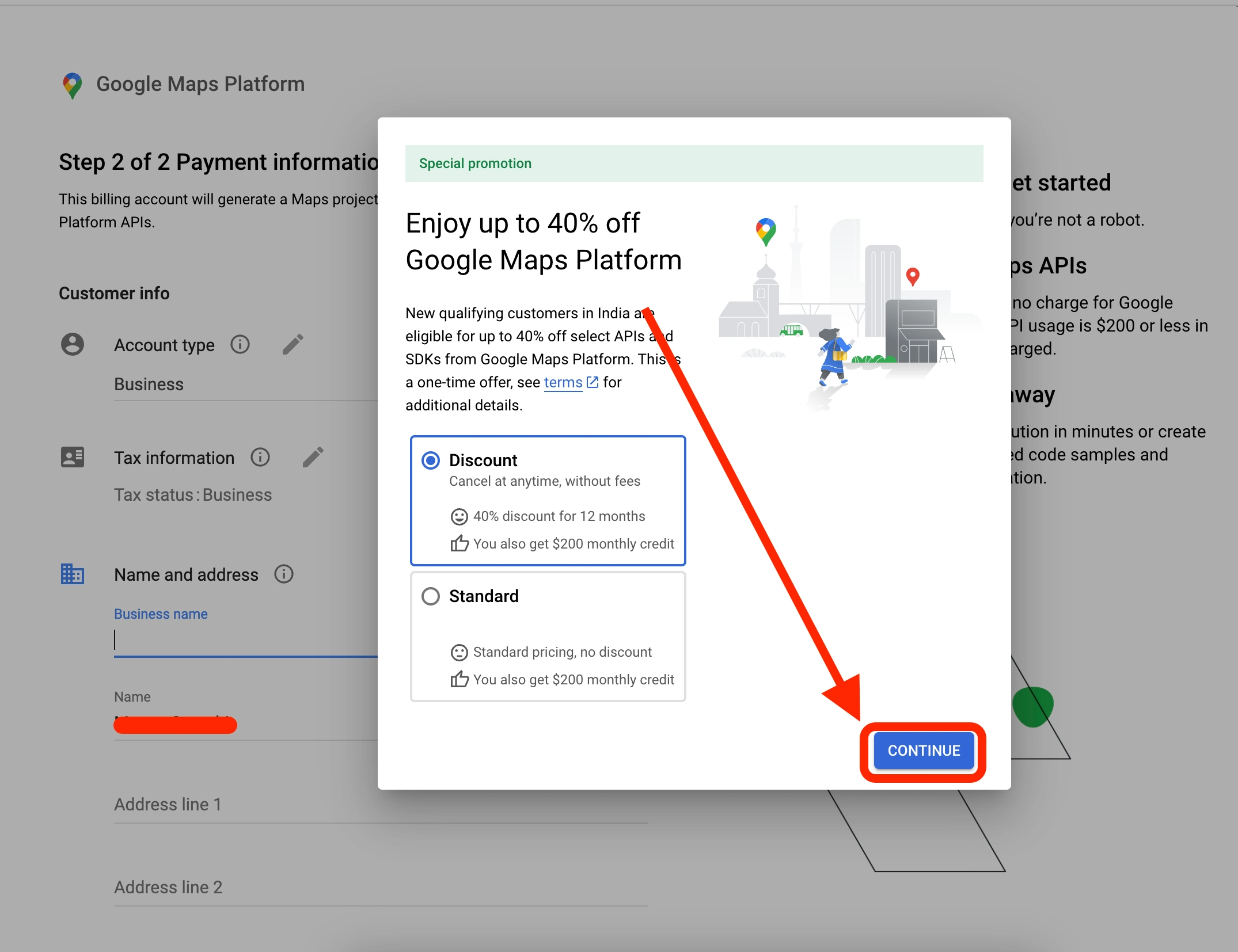Click the Address line 1 field
The width and height of the screenshot is (1238, 952).
coord(381,805)
